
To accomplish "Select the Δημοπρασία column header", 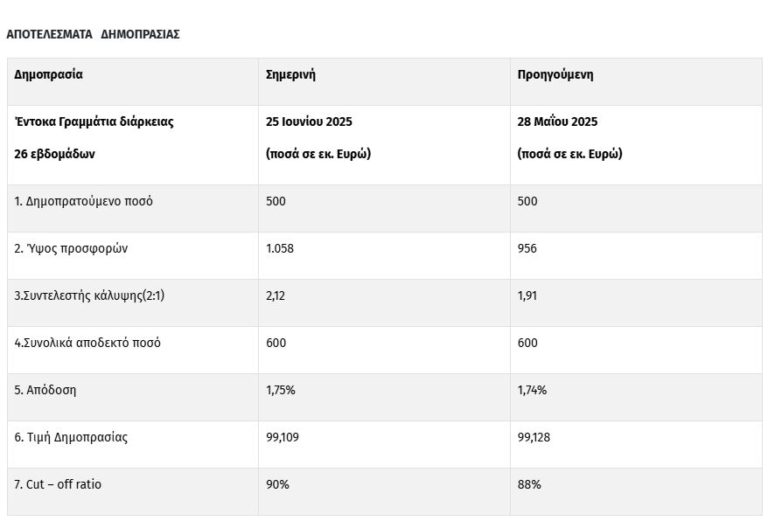I will (48, 74).
